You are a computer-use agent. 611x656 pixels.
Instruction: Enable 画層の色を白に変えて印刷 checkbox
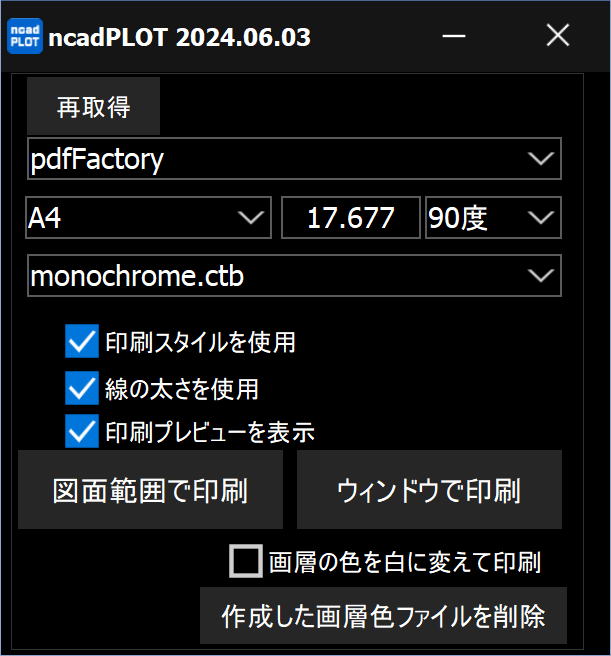246,561
